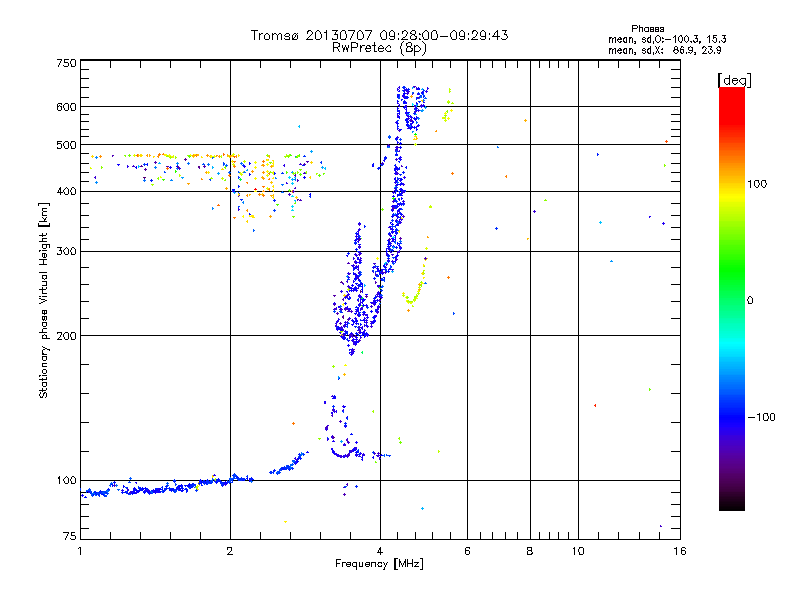The width and height of the screenshot is (800, 600).
Task: Click the '10' x-axis tick label
Action: pos(578,551)
